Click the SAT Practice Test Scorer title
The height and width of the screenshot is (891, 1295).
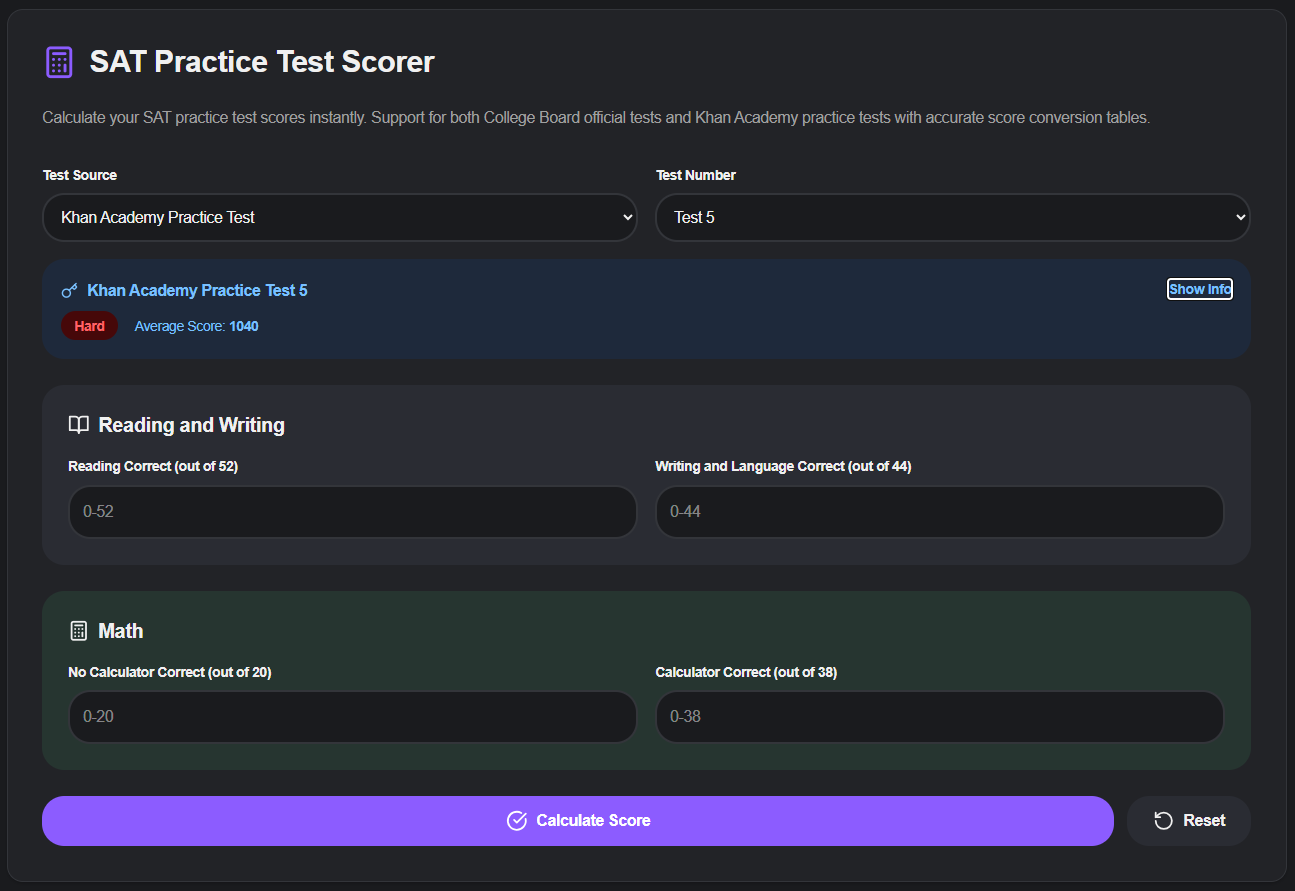tap(262, 62)
